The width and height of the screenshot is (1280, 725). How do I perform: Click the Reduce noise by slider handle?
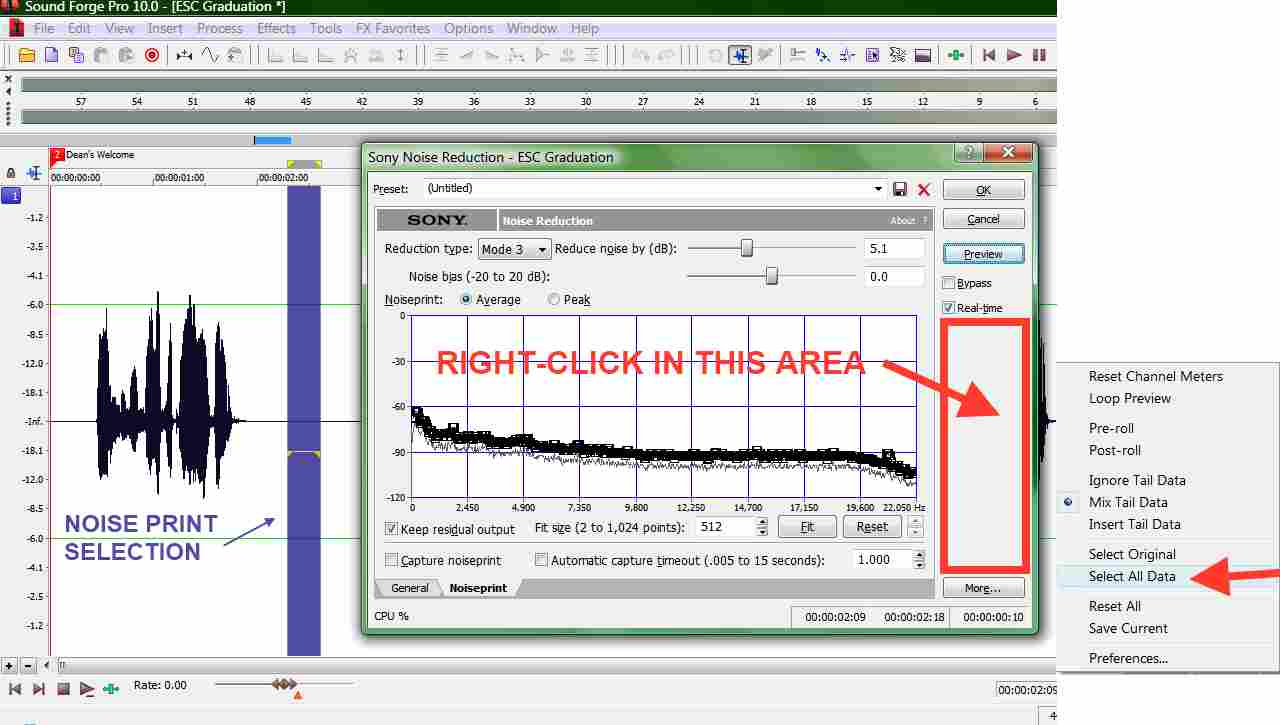[x=746, y=249]
